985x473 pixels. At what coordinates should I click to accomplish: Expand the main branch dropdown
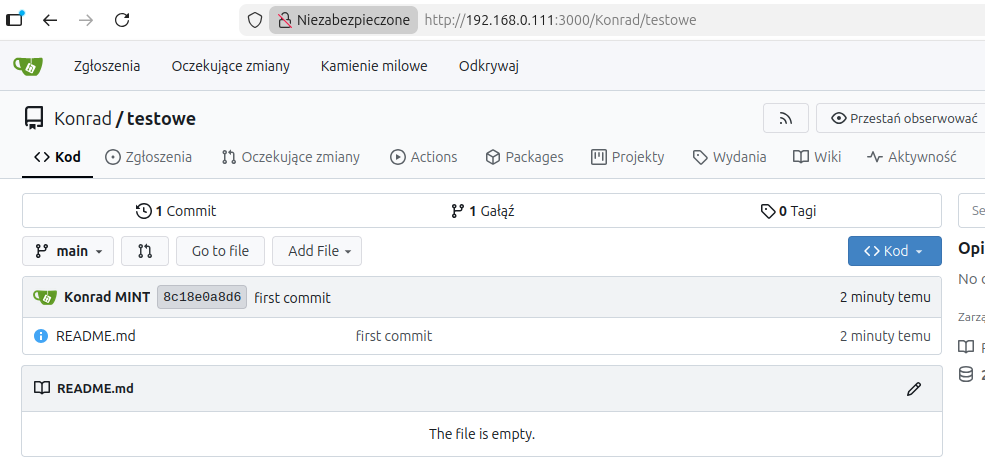click(68, 251)
